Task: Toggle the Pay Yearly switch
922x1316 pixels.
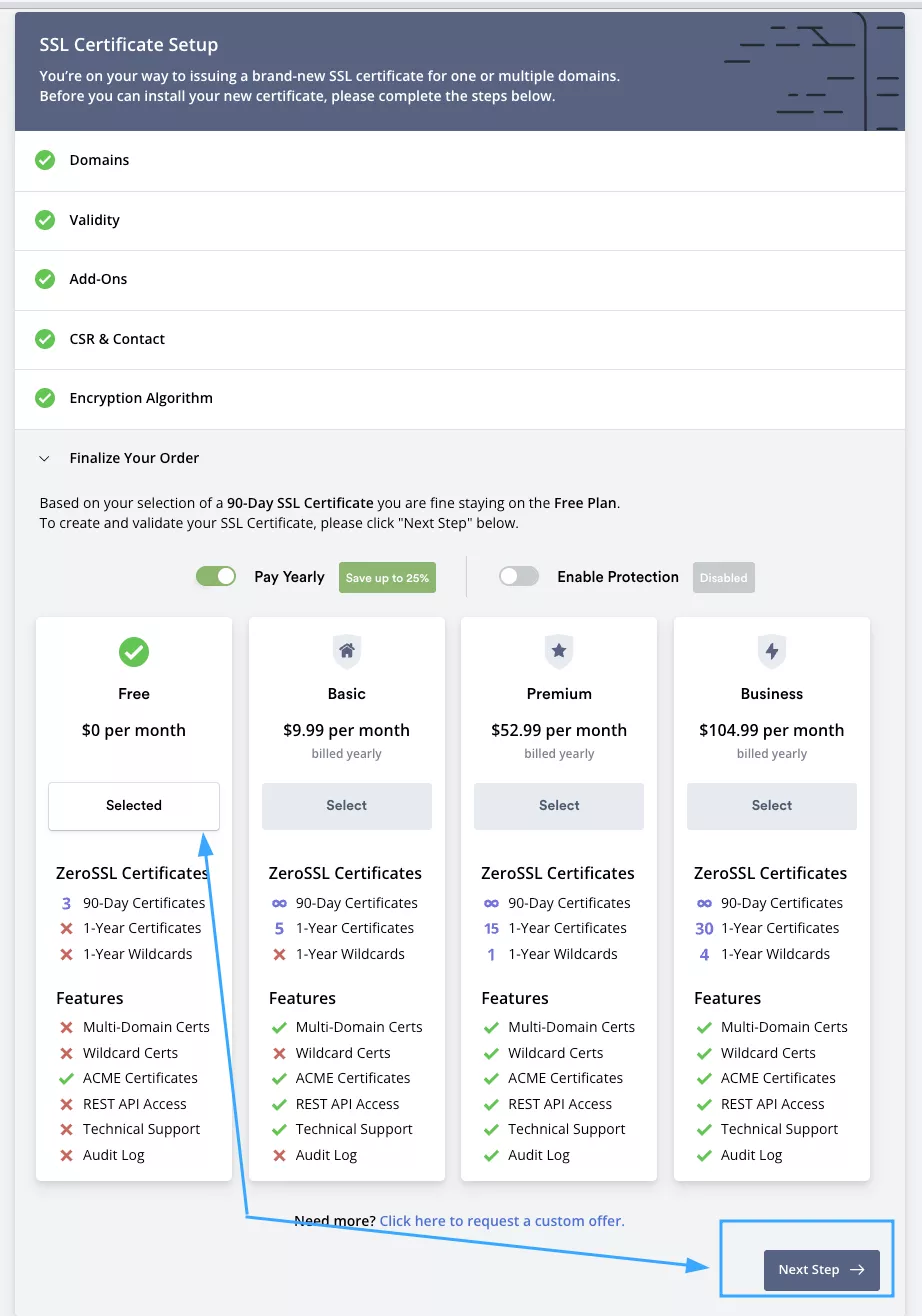Action: (216, 576)
